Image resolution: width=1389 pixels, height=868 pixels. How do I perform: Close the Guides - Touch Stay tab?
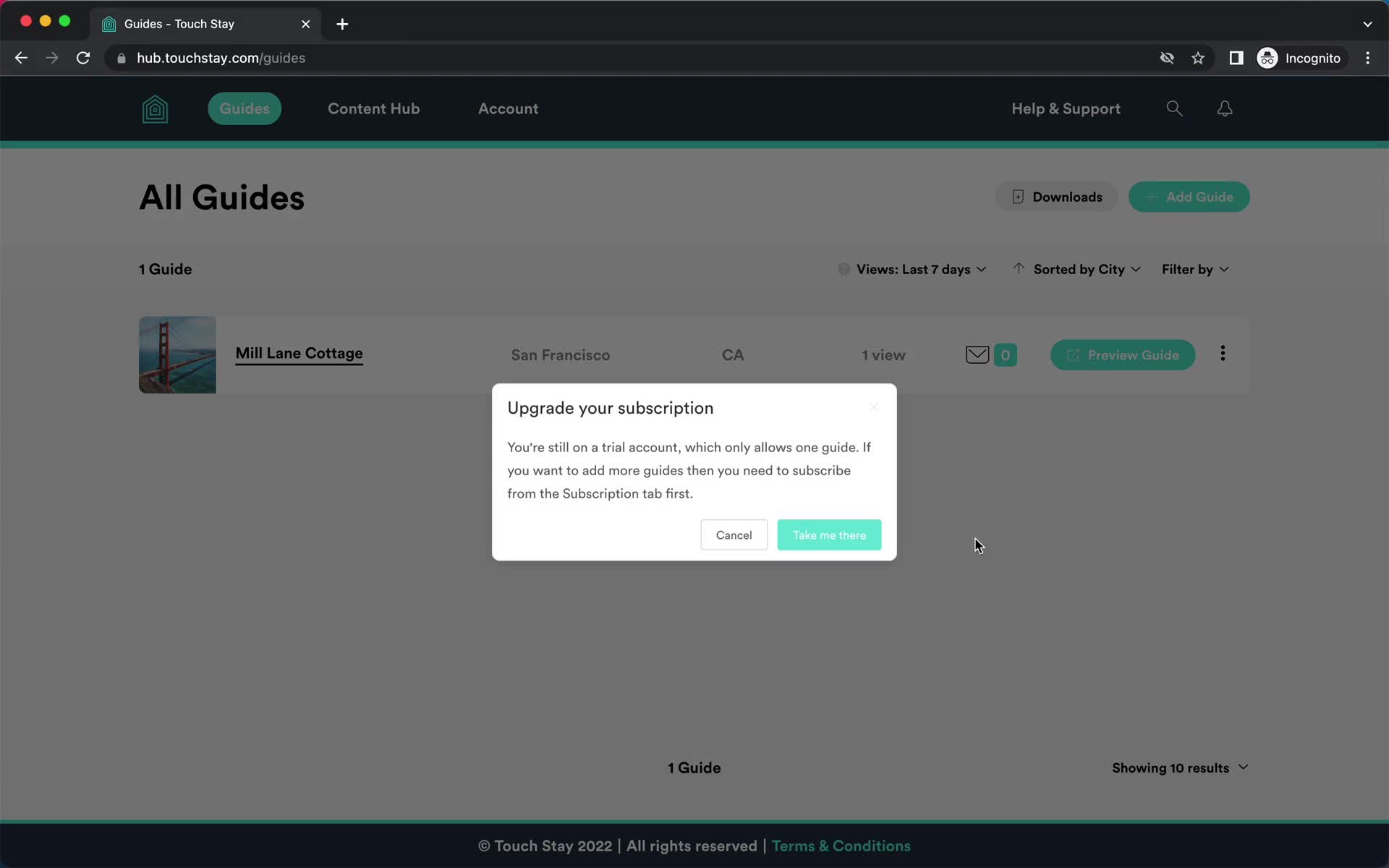(x=305, y=24)
